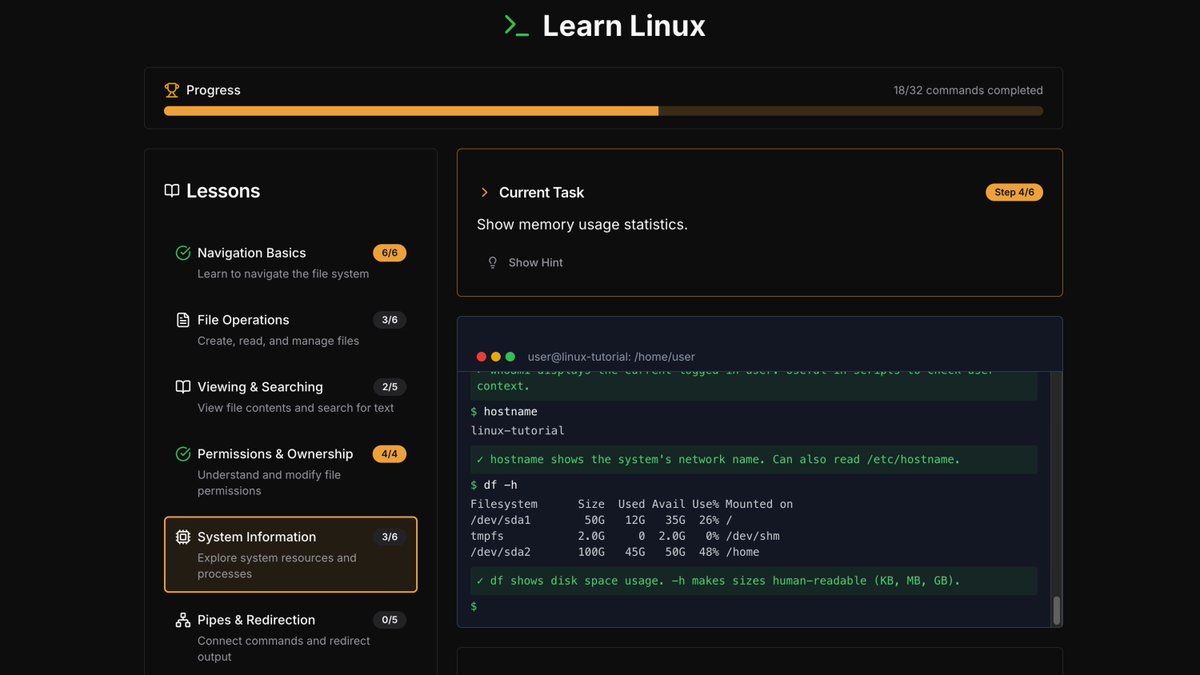Screen dimensions: 1200x675
Task: Click the terminal prompt logo beside Learn Linux
Action: (516, 26)
